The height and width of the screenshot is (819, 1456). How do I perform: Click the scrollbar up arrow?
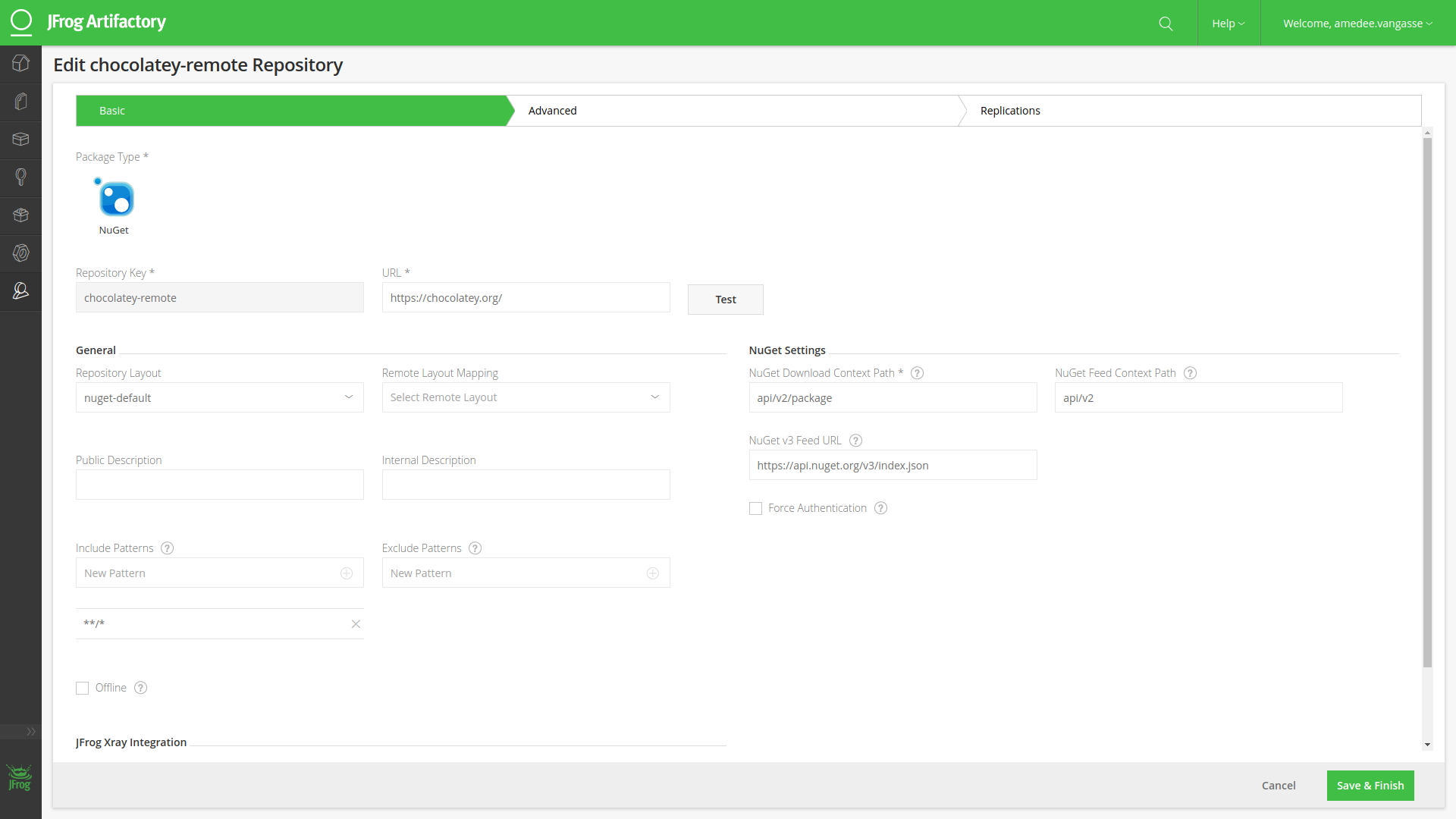[x=1427, y=133]
